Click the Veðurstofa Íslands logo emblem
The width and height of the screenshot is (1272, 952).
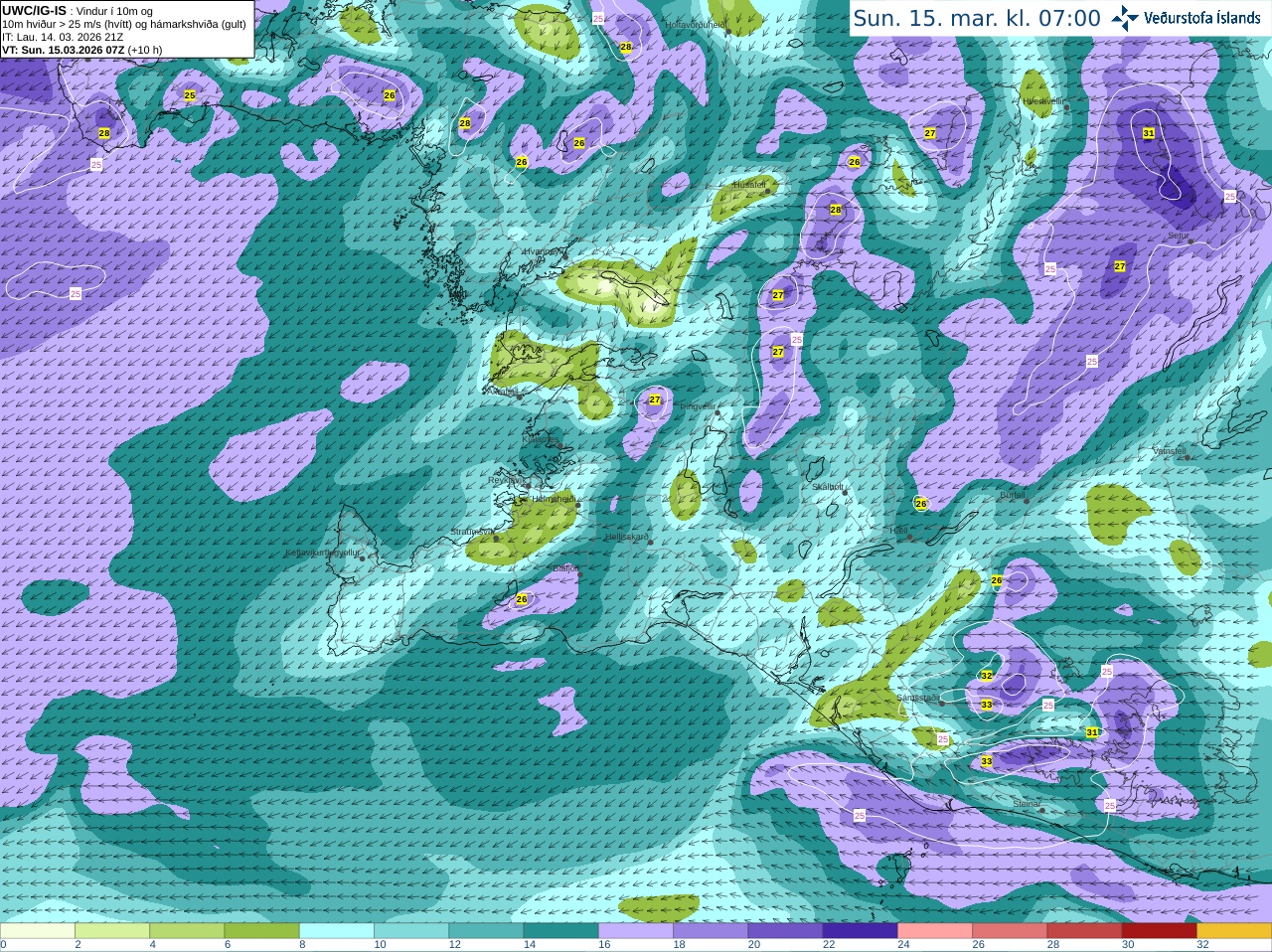click(x=1125, y=17)
